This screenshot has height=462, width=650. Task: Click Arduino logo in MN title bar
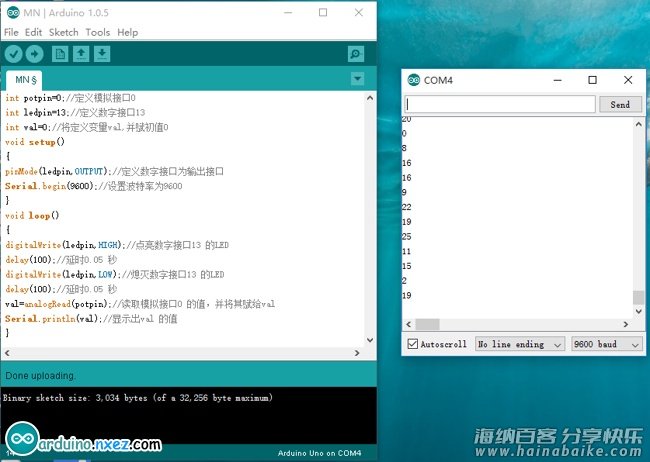[13, 12]
